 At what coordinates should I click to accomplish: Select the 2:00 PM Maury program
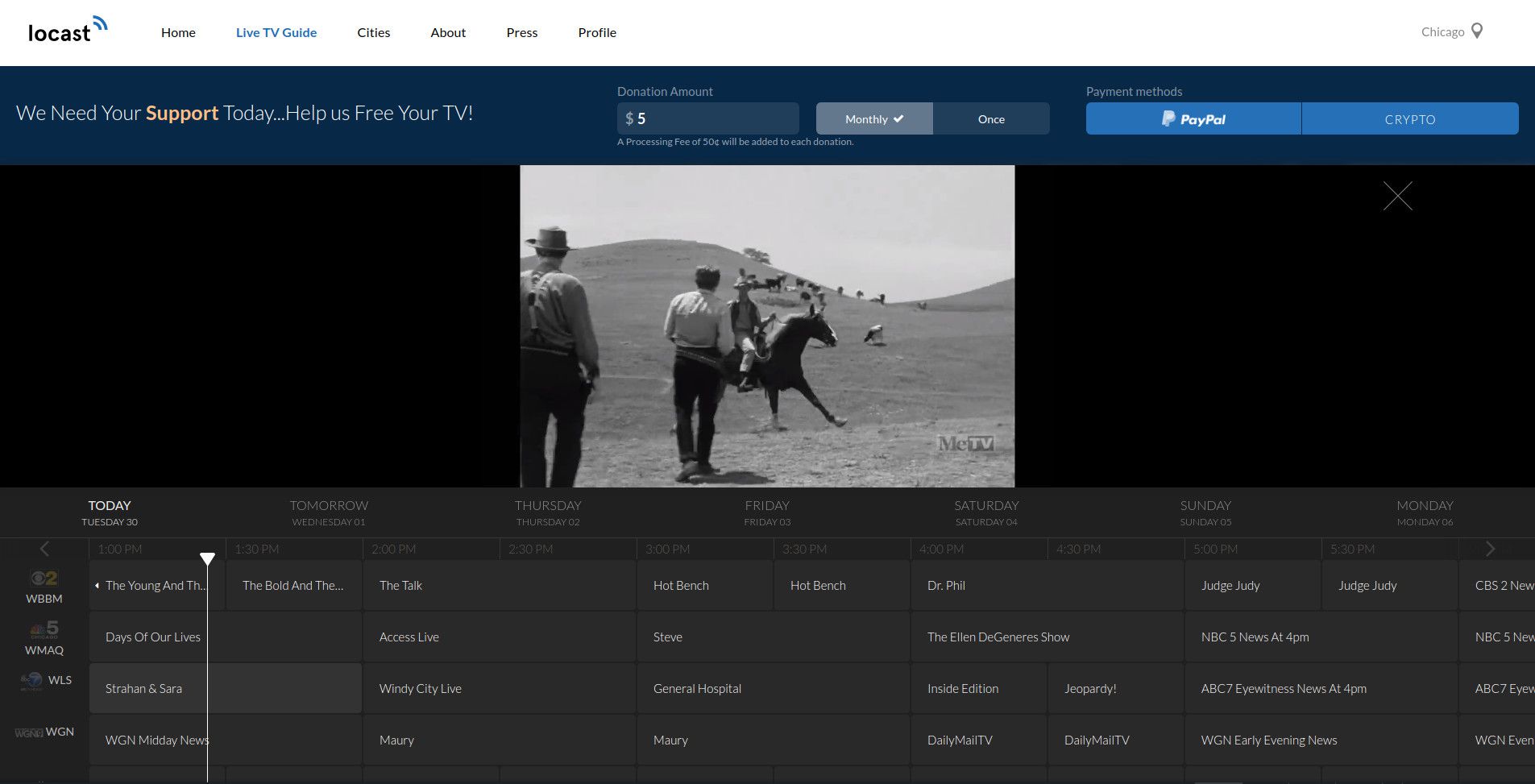(500, 740)
